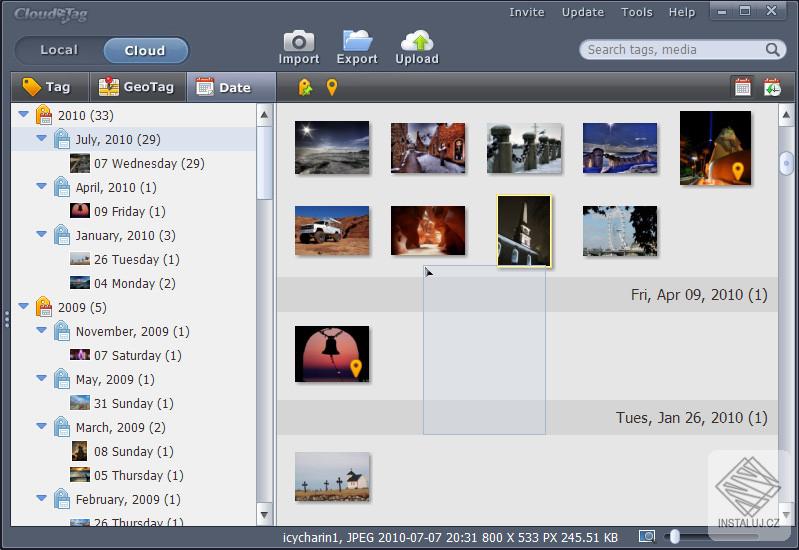Image resolution: width=799 pixels, height=550 pixels.
Task: Switch to the Date tab
Action: coord(231,87)
